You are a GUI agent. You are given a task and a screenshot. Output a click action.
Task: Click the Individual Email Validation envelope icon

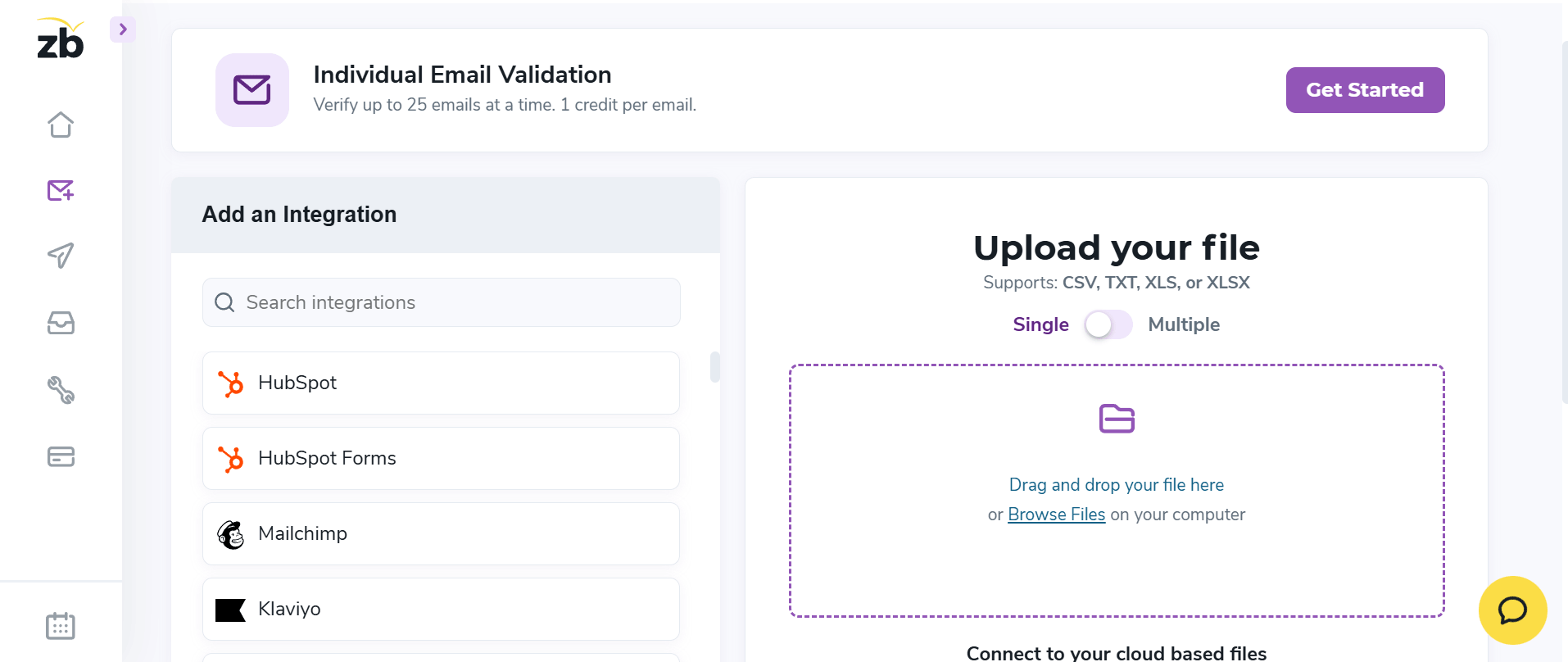click(252, 90)
